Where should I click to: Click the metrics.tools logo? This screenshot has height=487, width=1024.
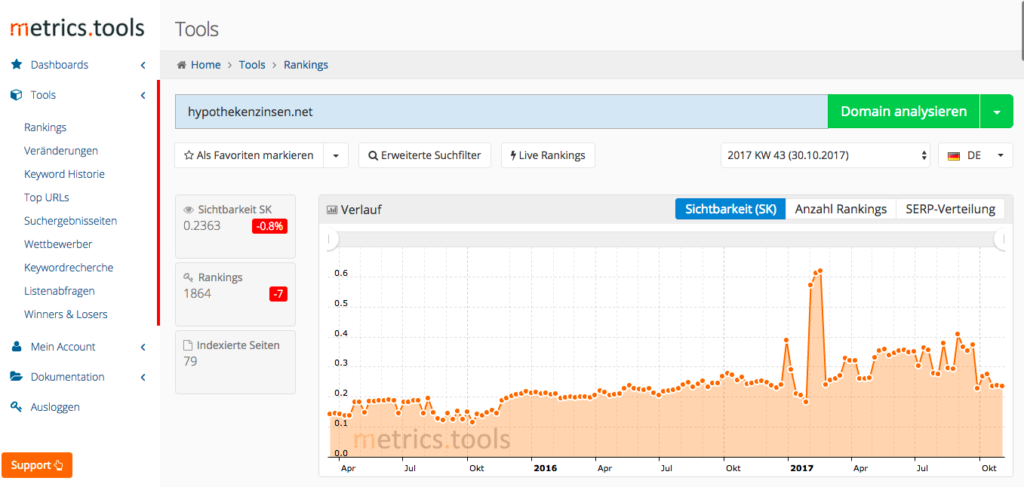(x=77, y=28)
